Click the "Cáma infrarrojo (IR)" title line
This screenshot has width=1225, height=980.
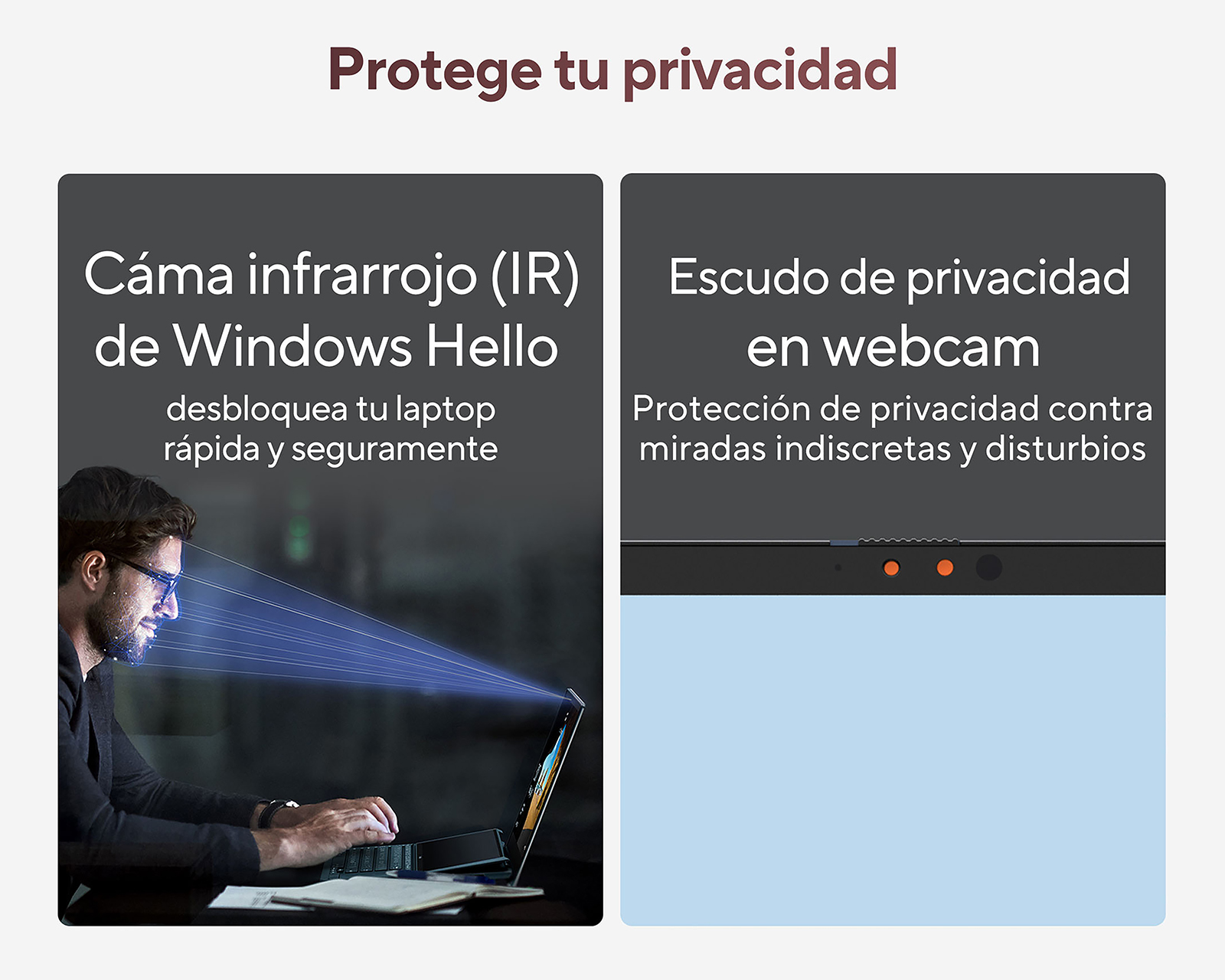point(332,276)
